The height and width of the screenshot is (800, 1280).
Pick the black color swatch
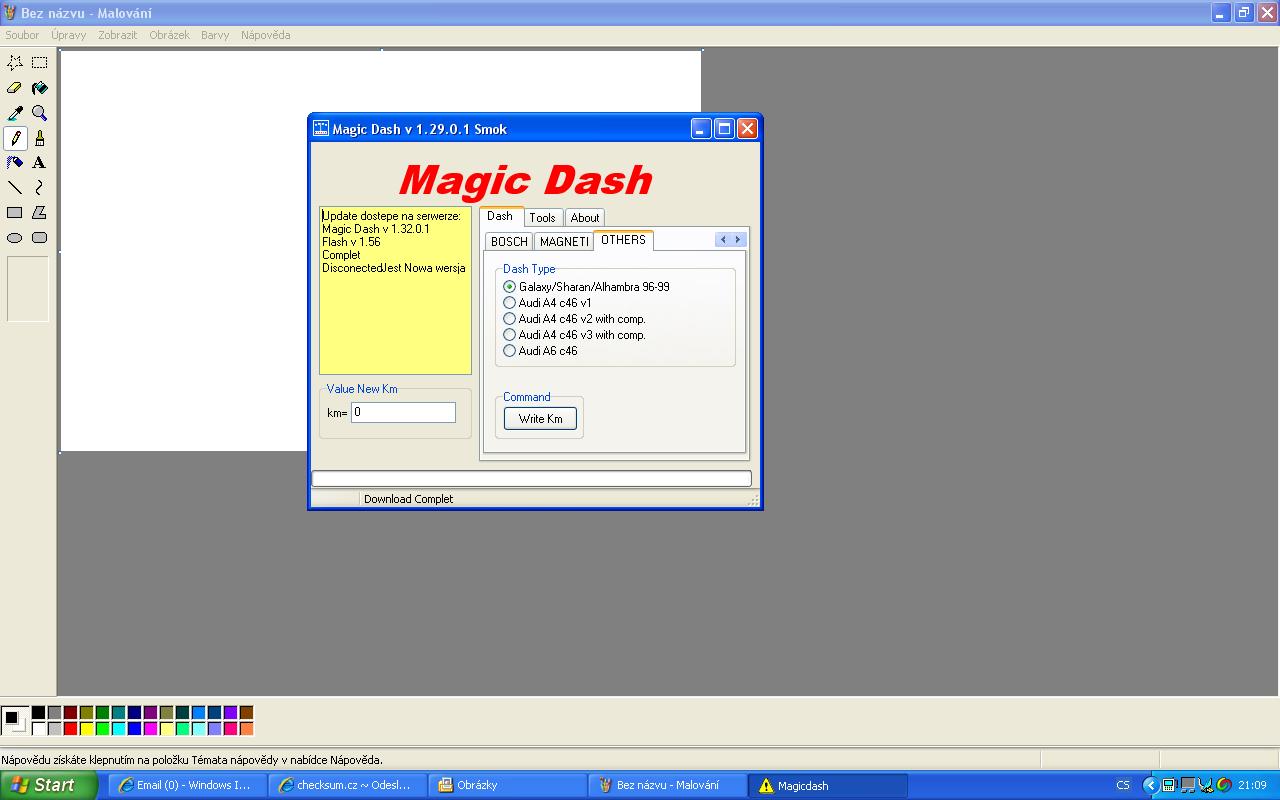(x=38, y=712)
